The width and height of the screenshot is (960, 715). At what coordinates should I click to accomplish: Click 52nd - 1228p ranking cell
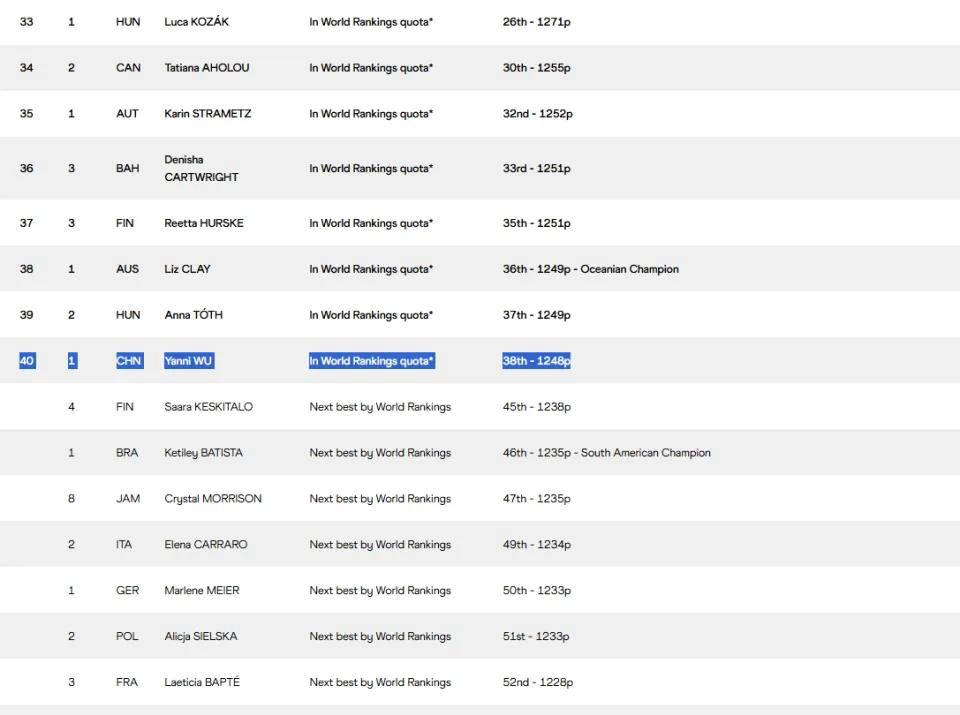(x=538, y=683)
